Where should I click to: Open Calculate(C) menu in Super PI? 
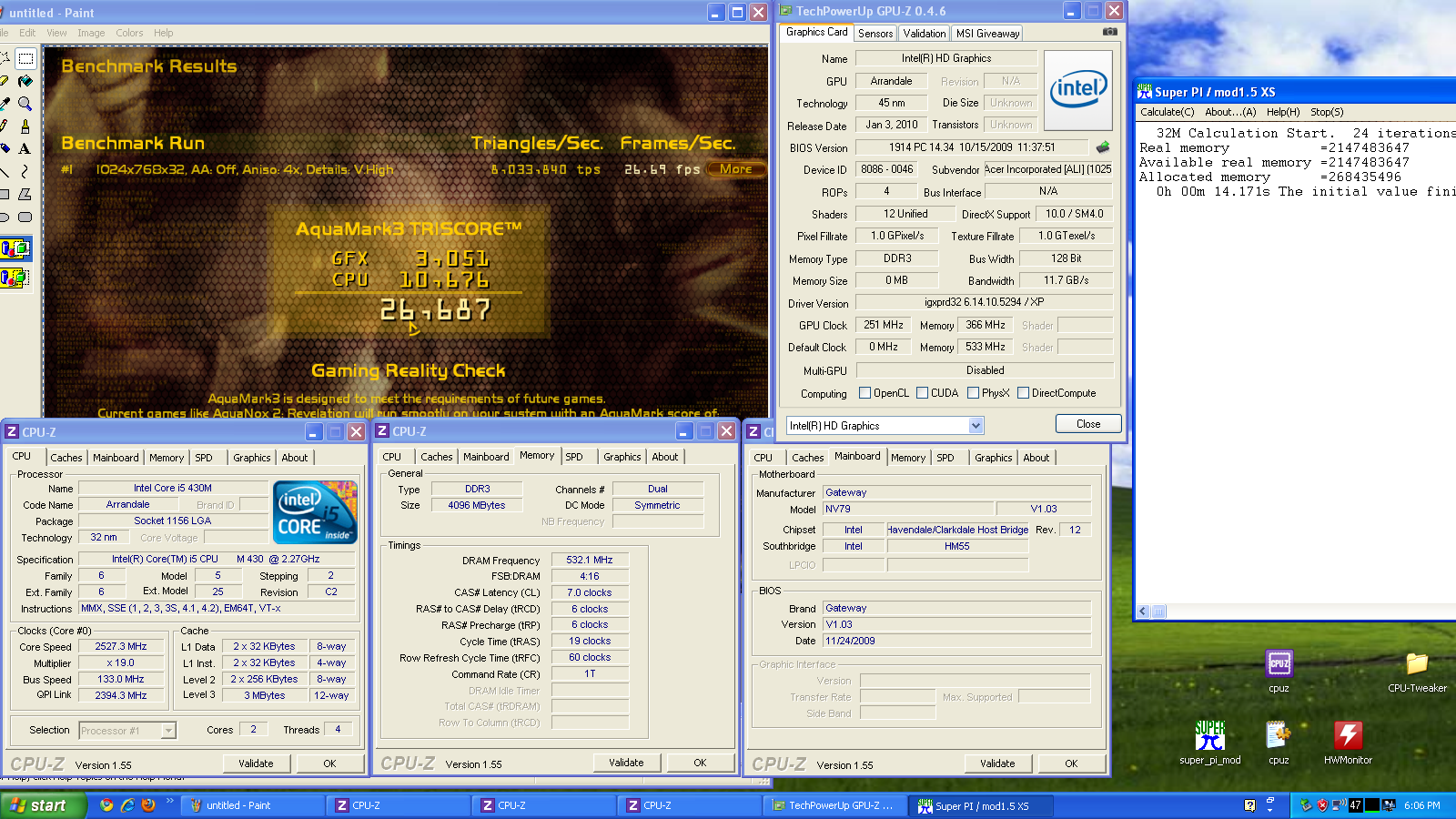tap(1168, 112)
